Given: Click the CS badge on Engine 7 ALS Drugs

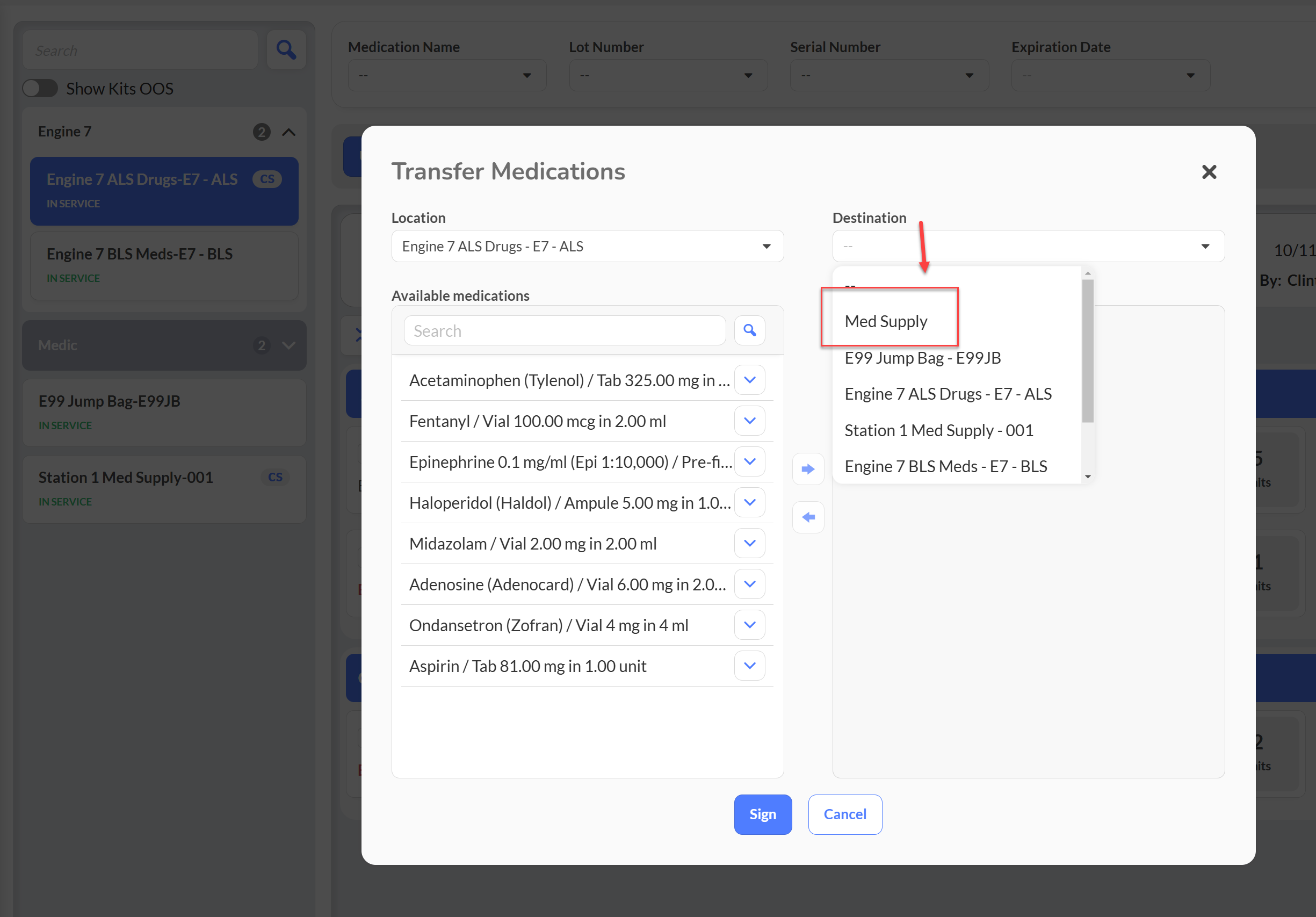Looking at the screenshot, I should tap(267, 179).
